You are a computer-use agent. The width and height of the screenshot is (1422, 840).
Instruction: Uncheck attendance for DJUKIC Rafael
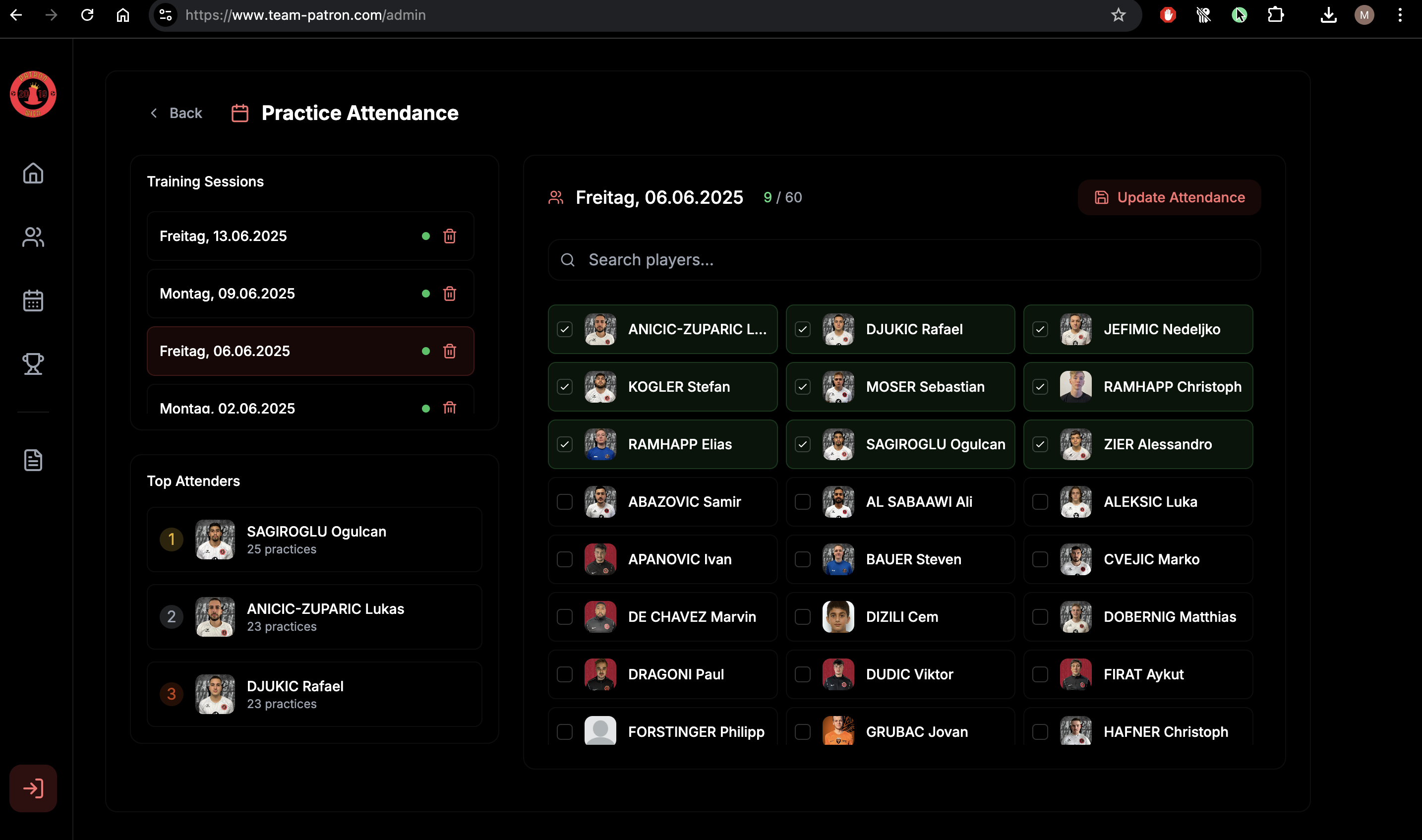[802, 328]
